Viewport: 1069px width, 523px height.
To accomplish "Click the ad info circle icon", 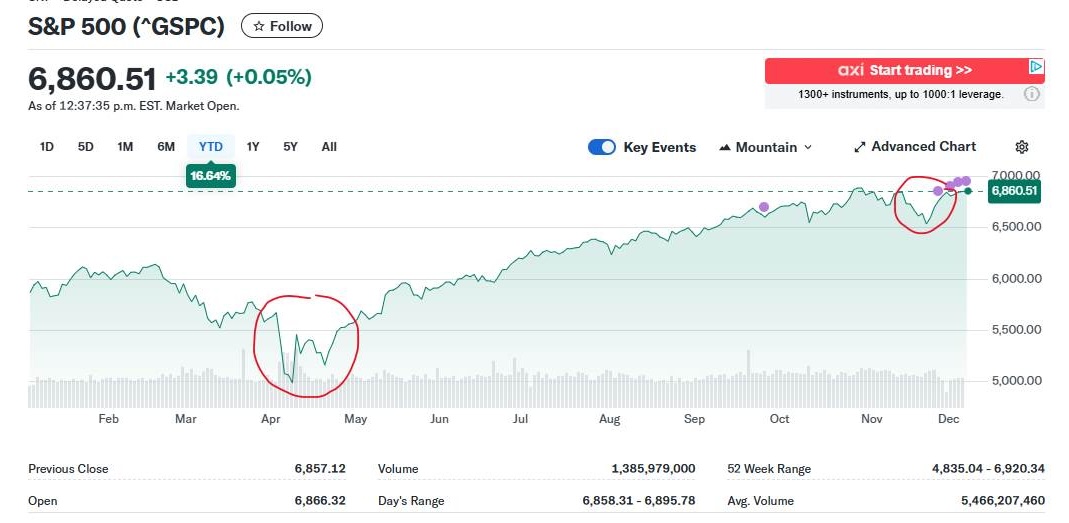I will 1032,94.
